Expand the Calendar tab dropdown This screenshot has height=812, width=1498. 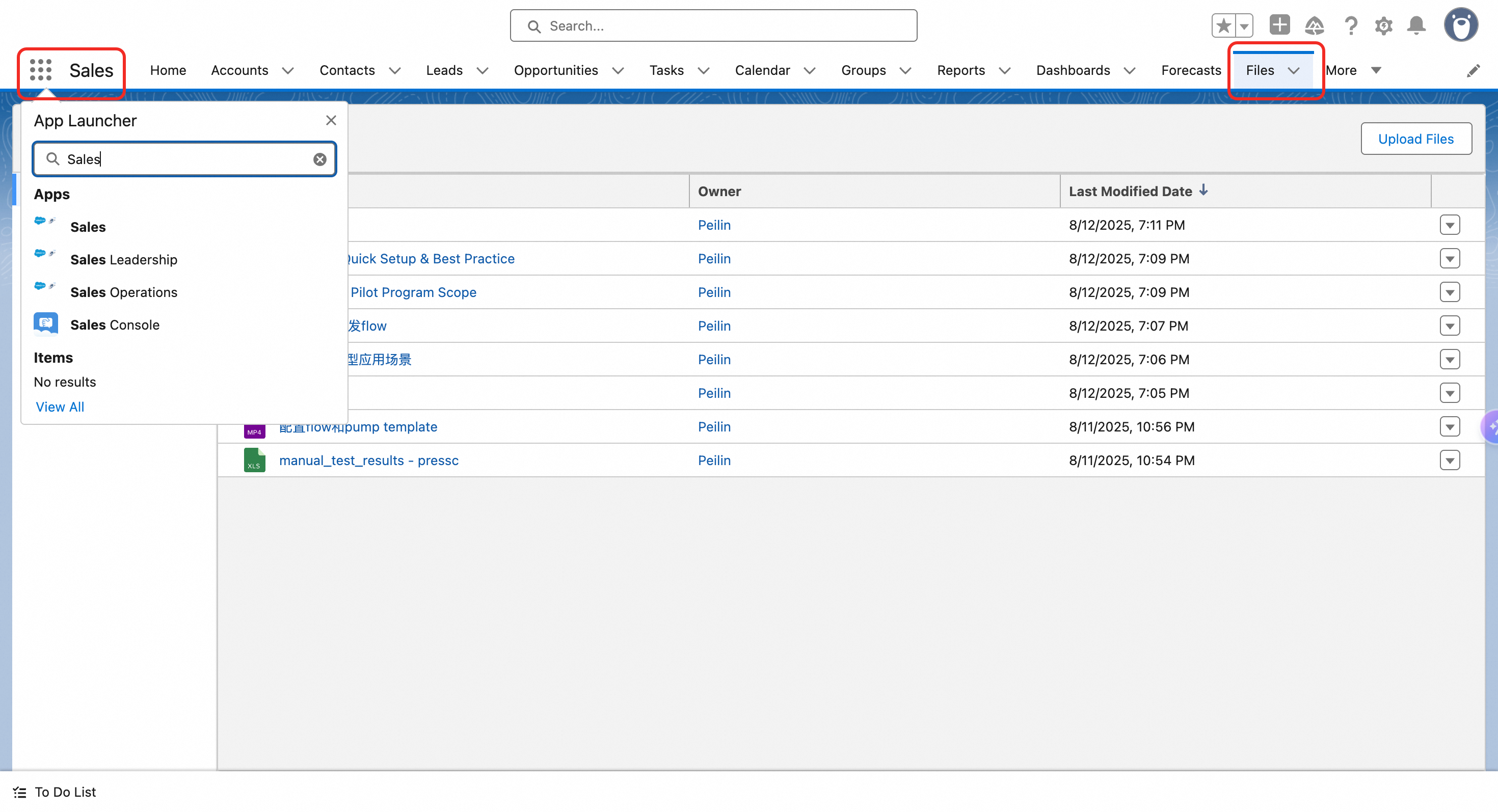tap(810, 71)
